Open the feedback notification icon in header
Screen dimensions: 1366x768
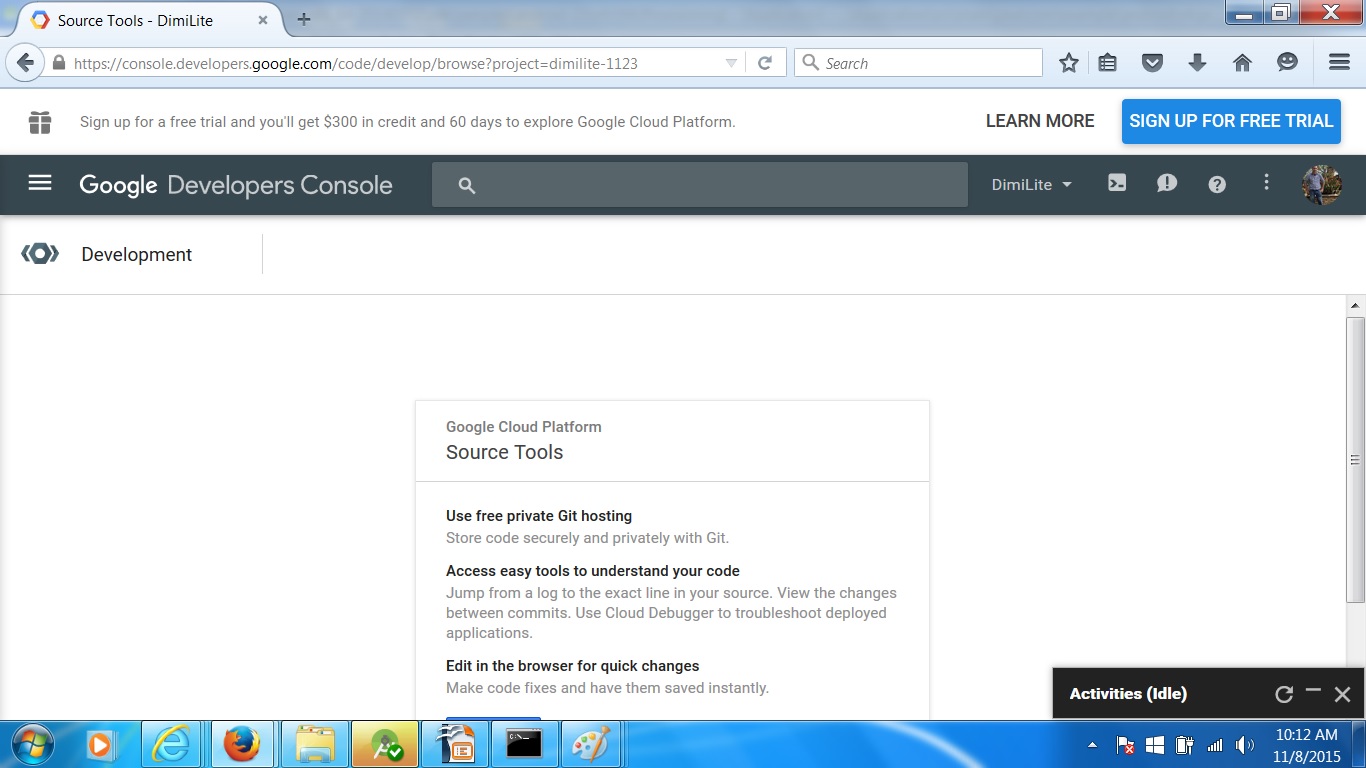pos(1167,184)
